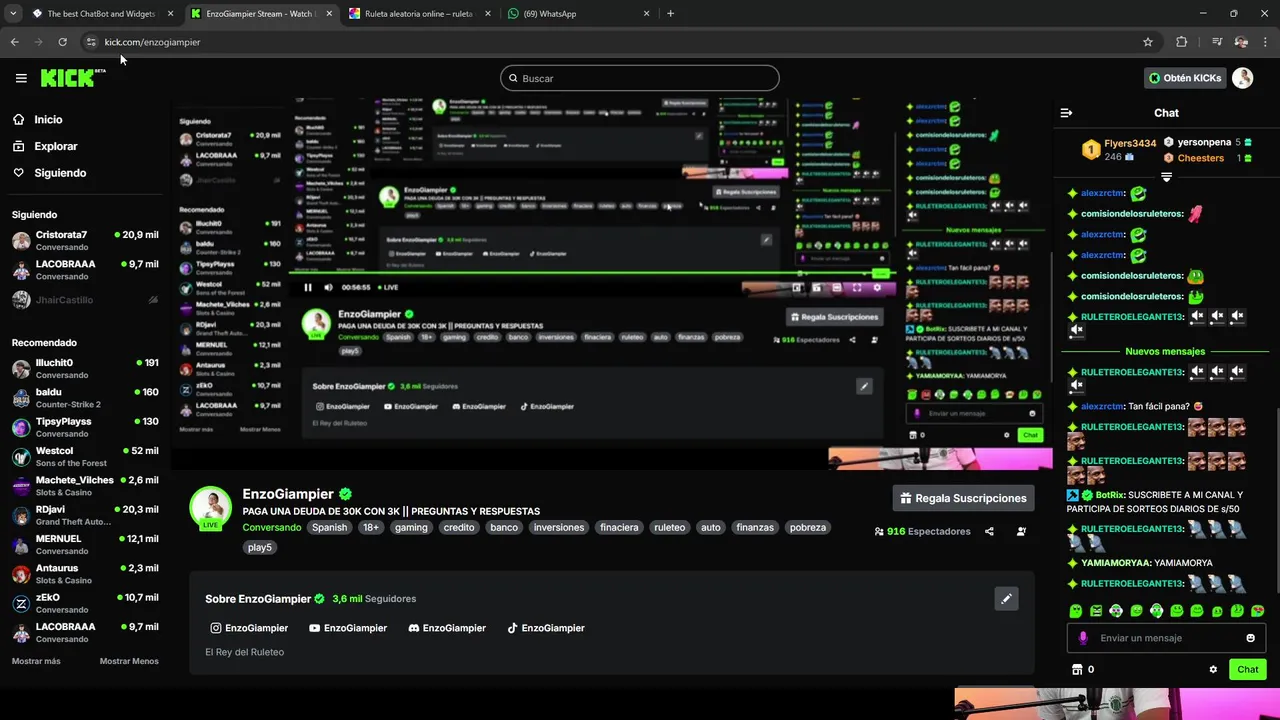Image resolution: width=1280 pixels, height=720 pixels.
Task: Open chat settings gear beside Chat button
Action: click(x=1213, y=670)
